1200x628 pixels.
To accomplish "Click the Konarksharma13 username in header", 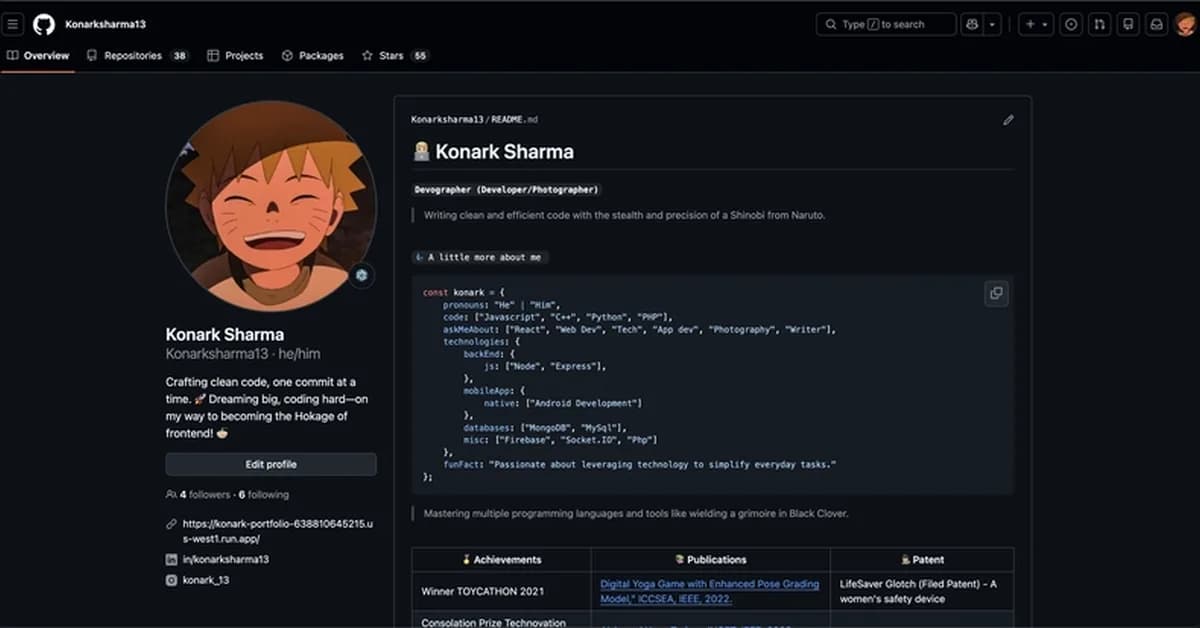I will [105, 24].
